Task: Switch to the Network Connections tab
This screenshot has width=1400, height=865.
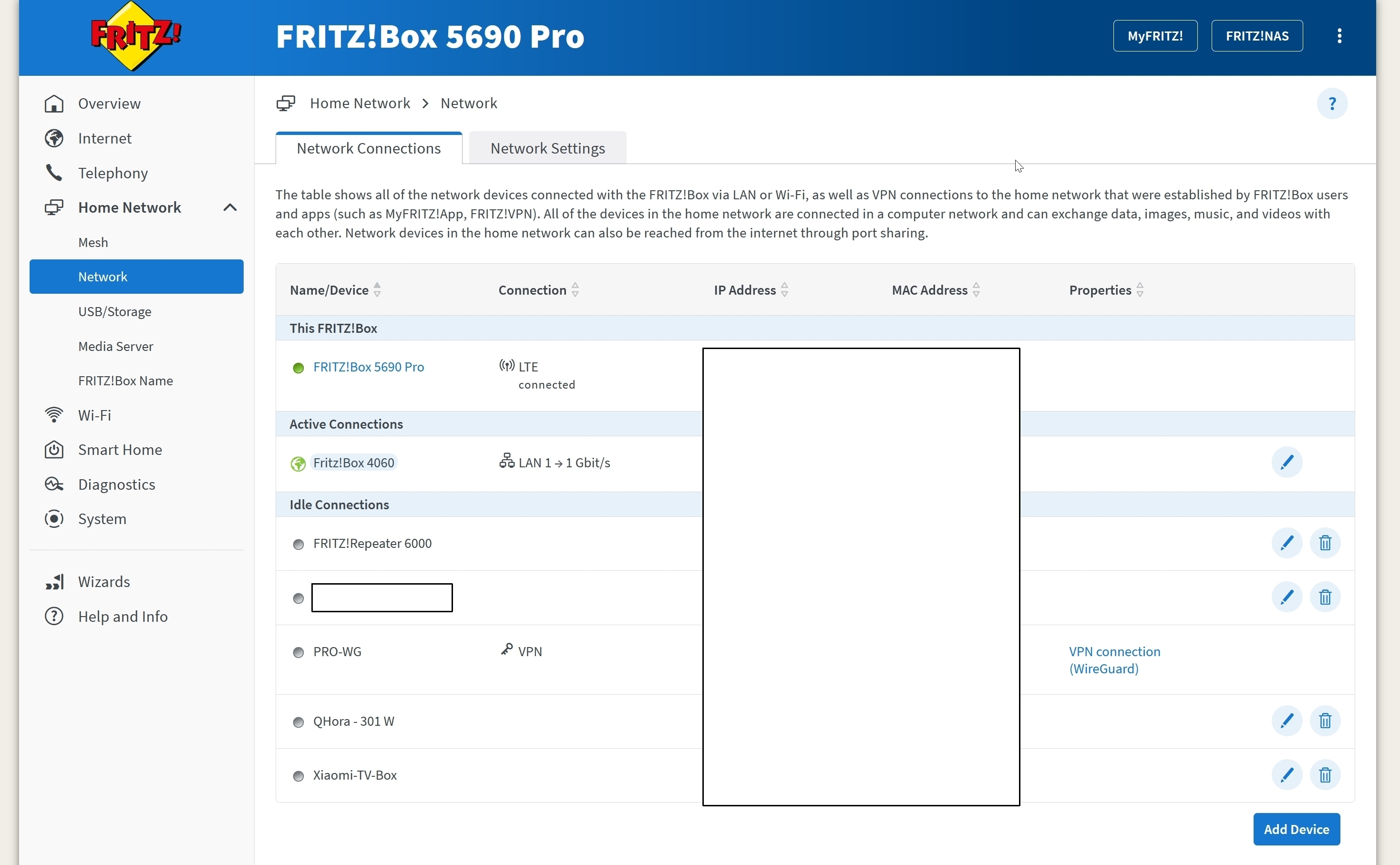Action: (x=369, y=149)
